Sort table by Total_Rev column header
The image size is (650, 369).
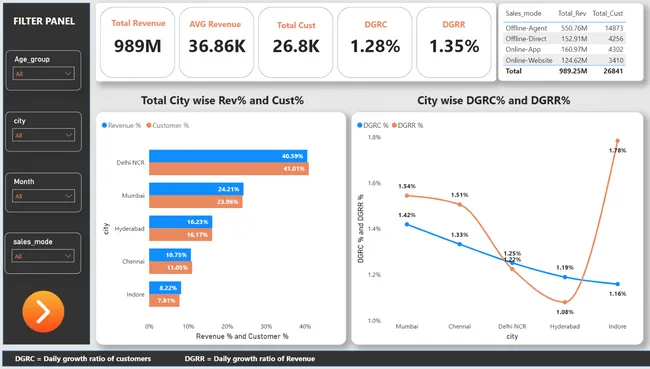click(x=572, y=13)
